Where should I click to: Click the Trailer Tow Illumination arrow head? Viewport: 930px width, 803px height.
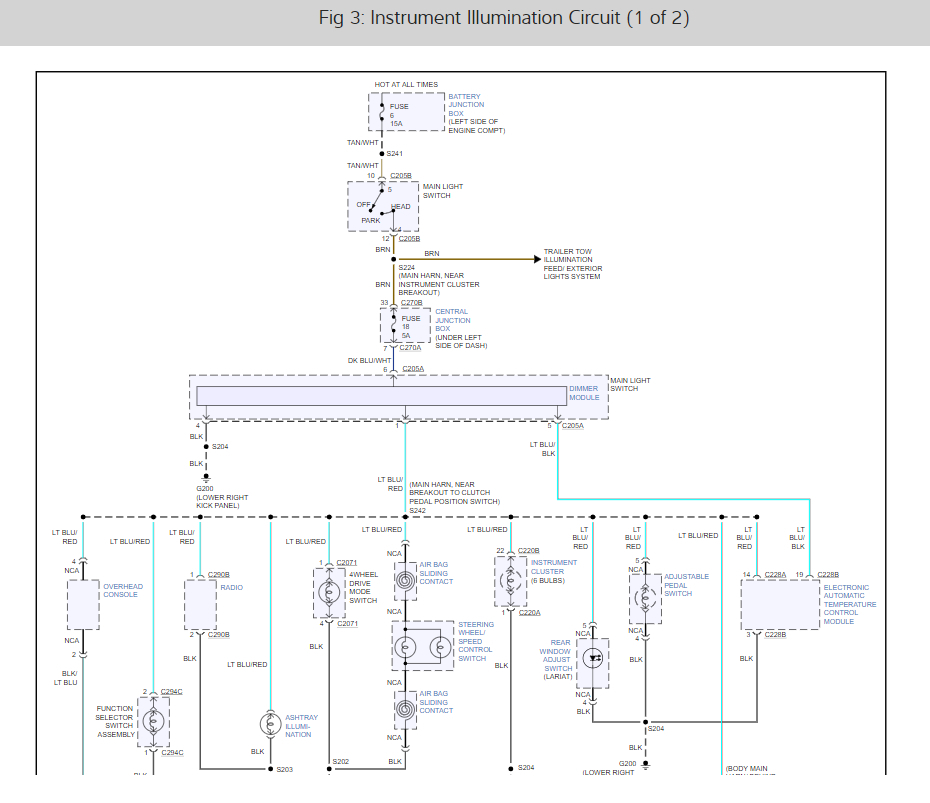(x=535, y=259)
